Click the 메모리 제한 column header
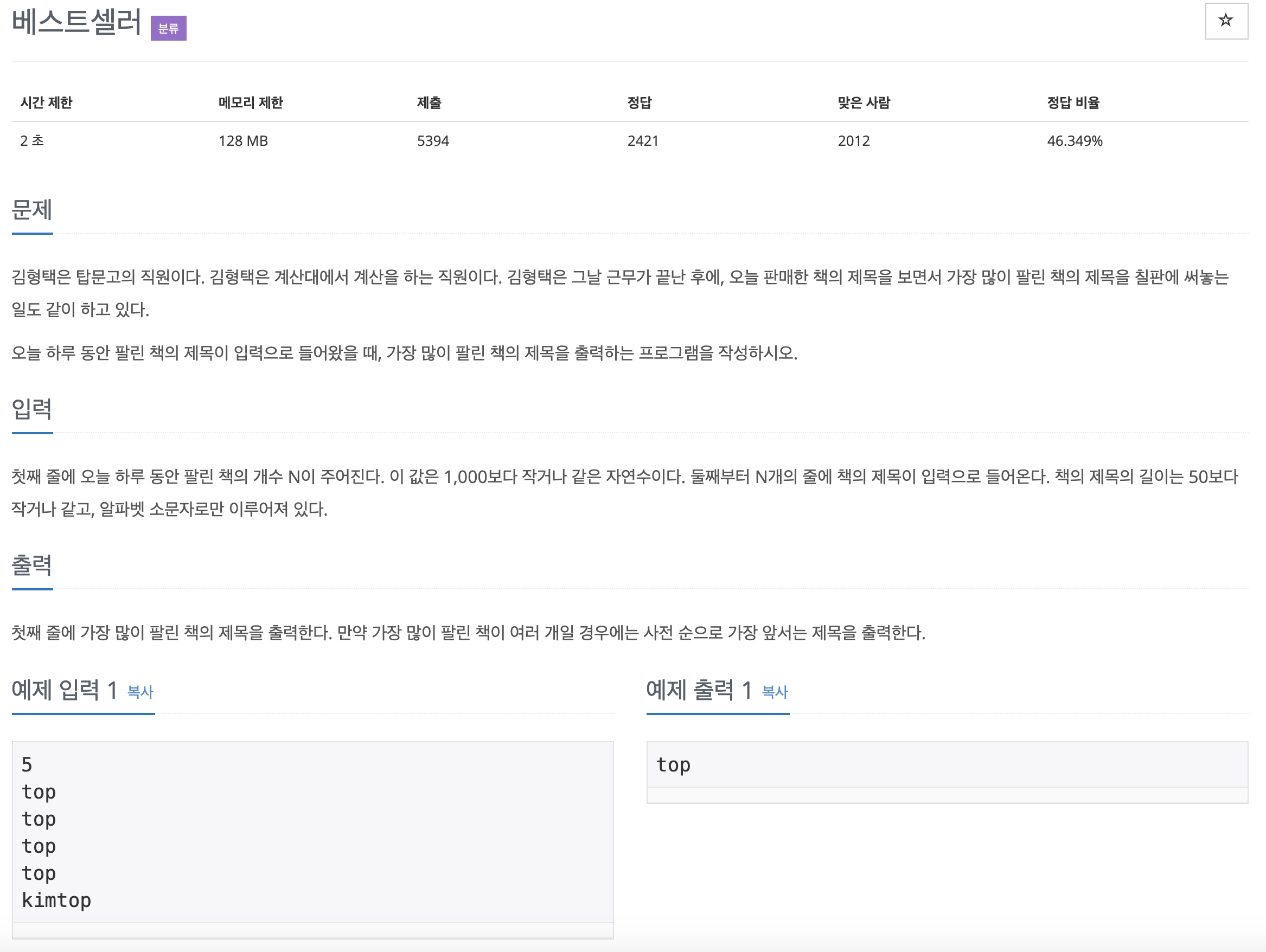The height and width of the screenshot is (952, 1266). [x=251, y=102]
